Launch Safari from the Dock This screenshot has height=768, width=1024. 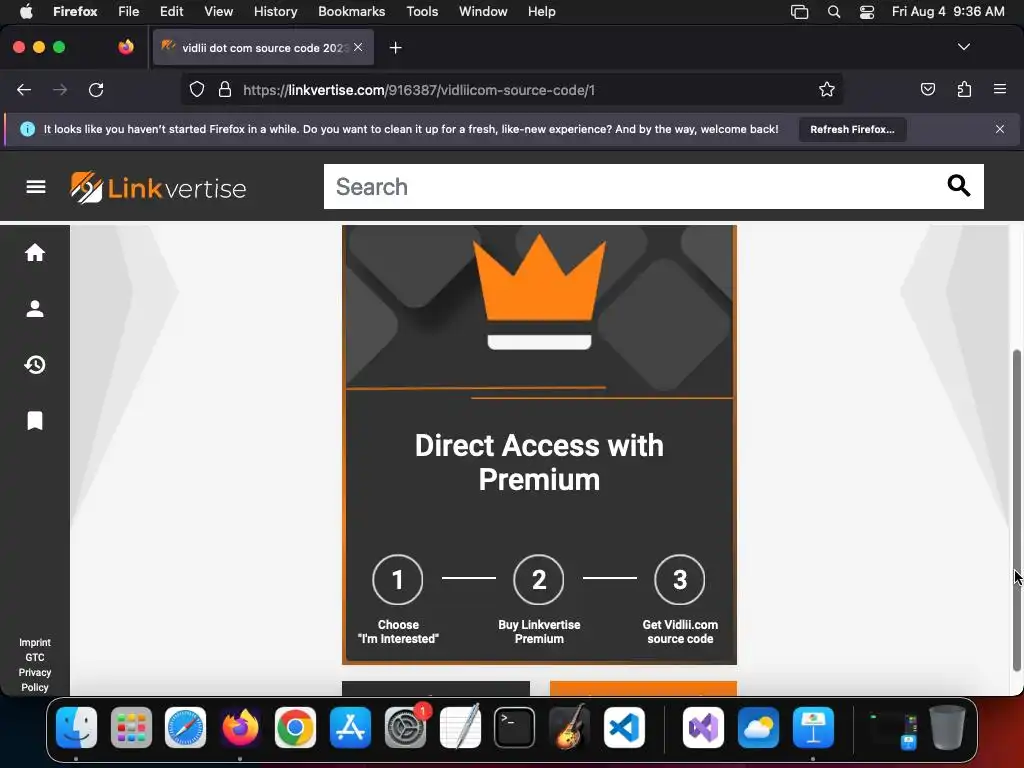185,728
